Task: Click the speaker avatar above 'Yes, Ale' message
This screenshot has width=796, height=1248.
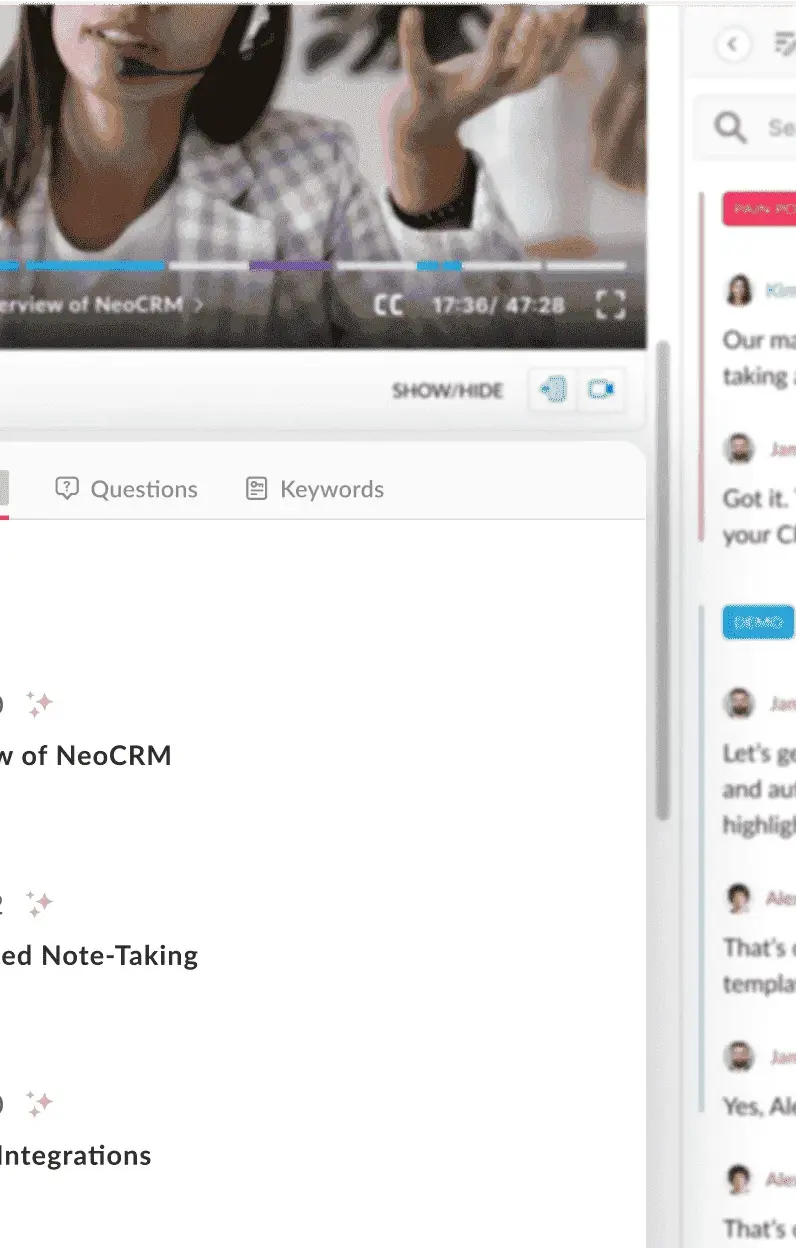Action: click(x=738, y=1056)
